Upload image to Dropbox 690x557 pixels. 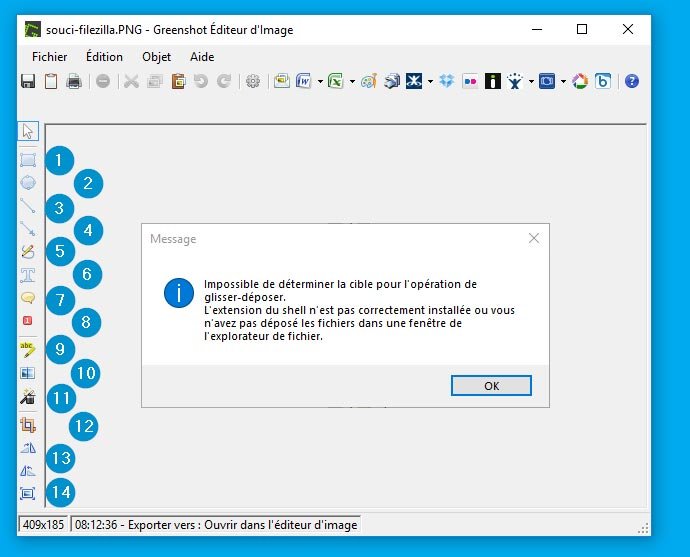(447, 81)
